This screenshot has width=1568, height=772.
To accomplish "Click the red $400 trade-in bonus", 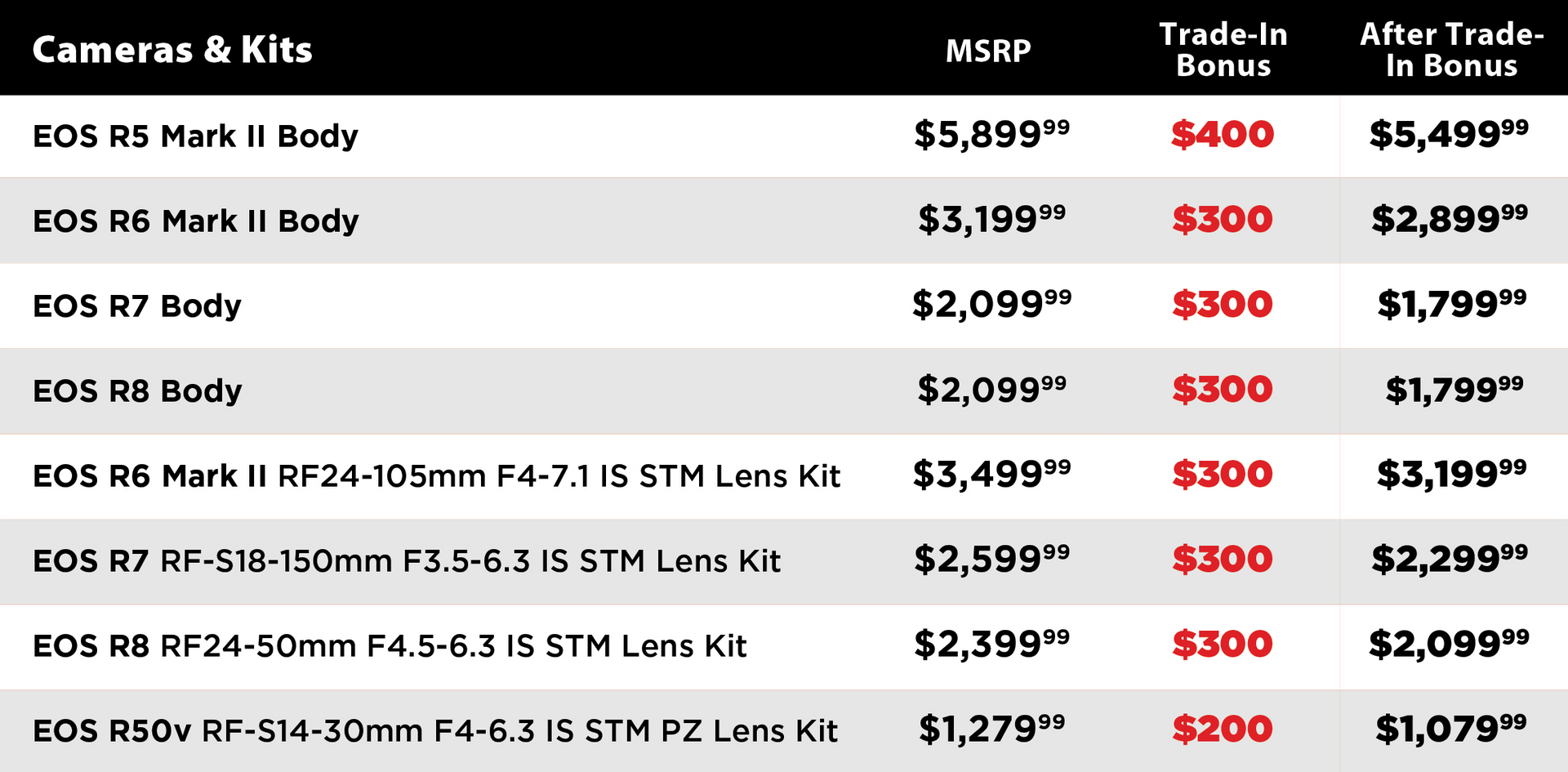I will [x=1223, y=135].
